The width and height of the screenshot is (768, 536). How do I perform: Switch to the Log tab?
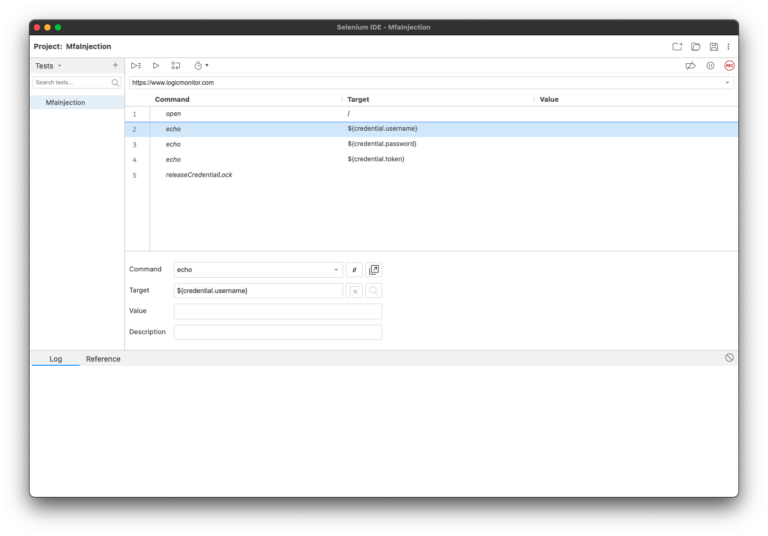[55, 359]
